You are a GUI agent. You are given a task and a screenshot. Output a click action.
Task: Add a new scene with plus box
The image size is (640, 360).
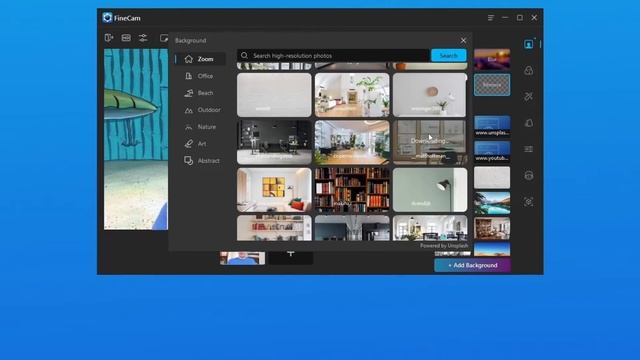point(291,257)
